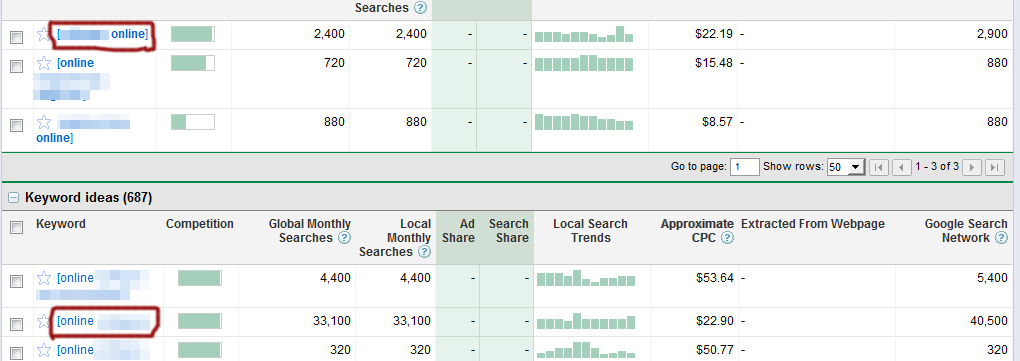Open help icon for Approximate CPC
1020x361 pixels.
pos(728,238)
